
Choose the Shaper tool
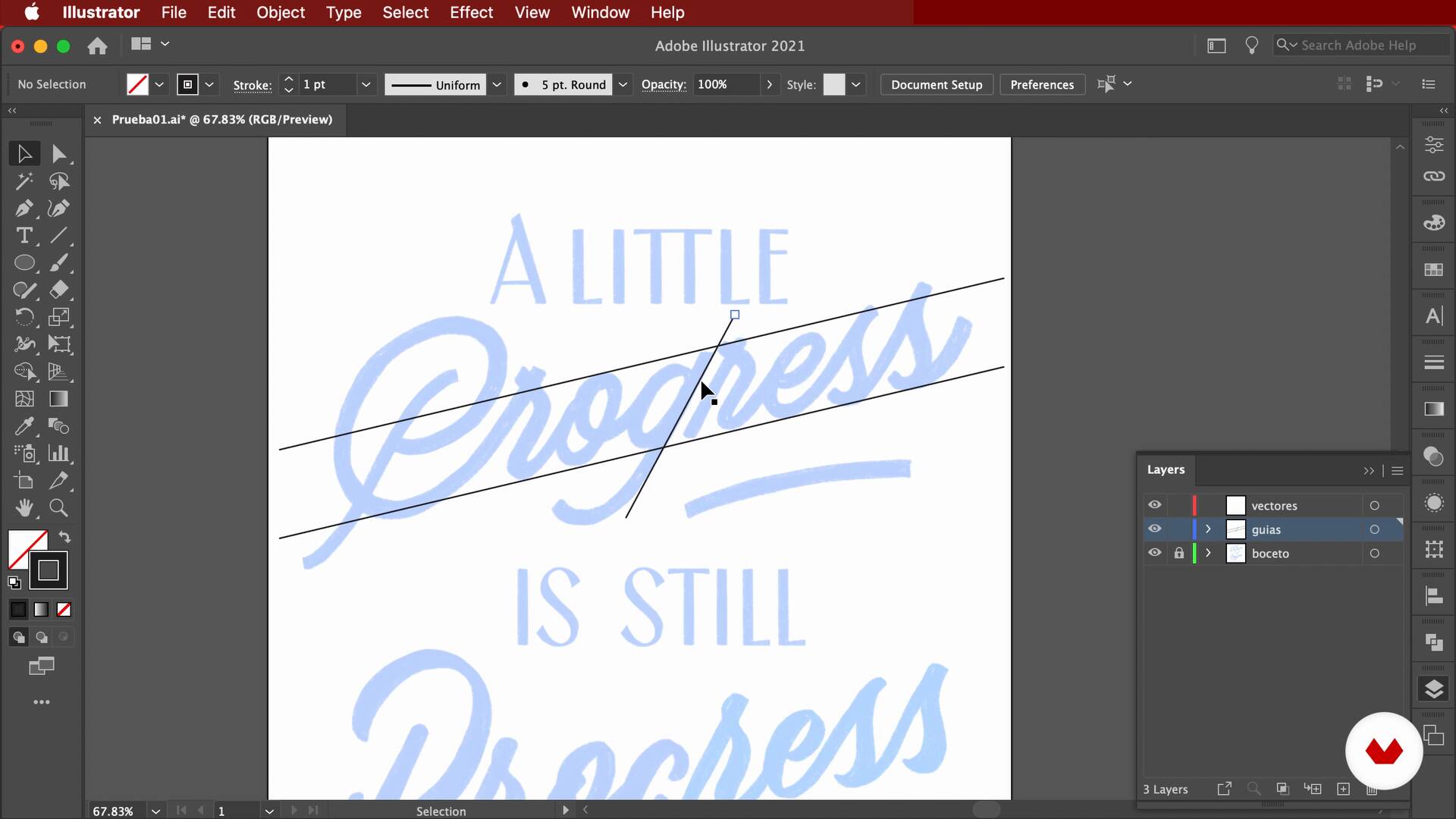[x=24, y=290]
